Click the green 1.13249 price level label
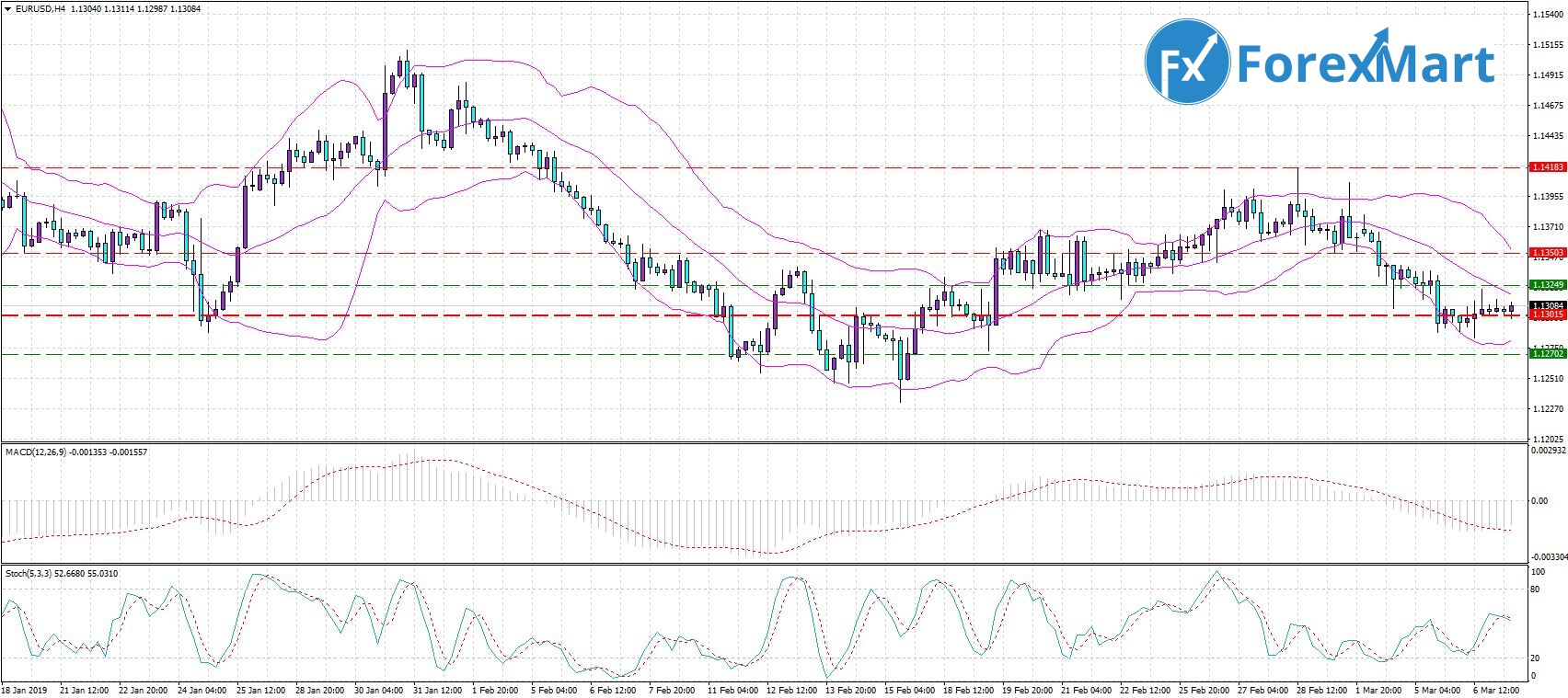Screen dimensions: 1568x698 click(x=1546, y=285)
